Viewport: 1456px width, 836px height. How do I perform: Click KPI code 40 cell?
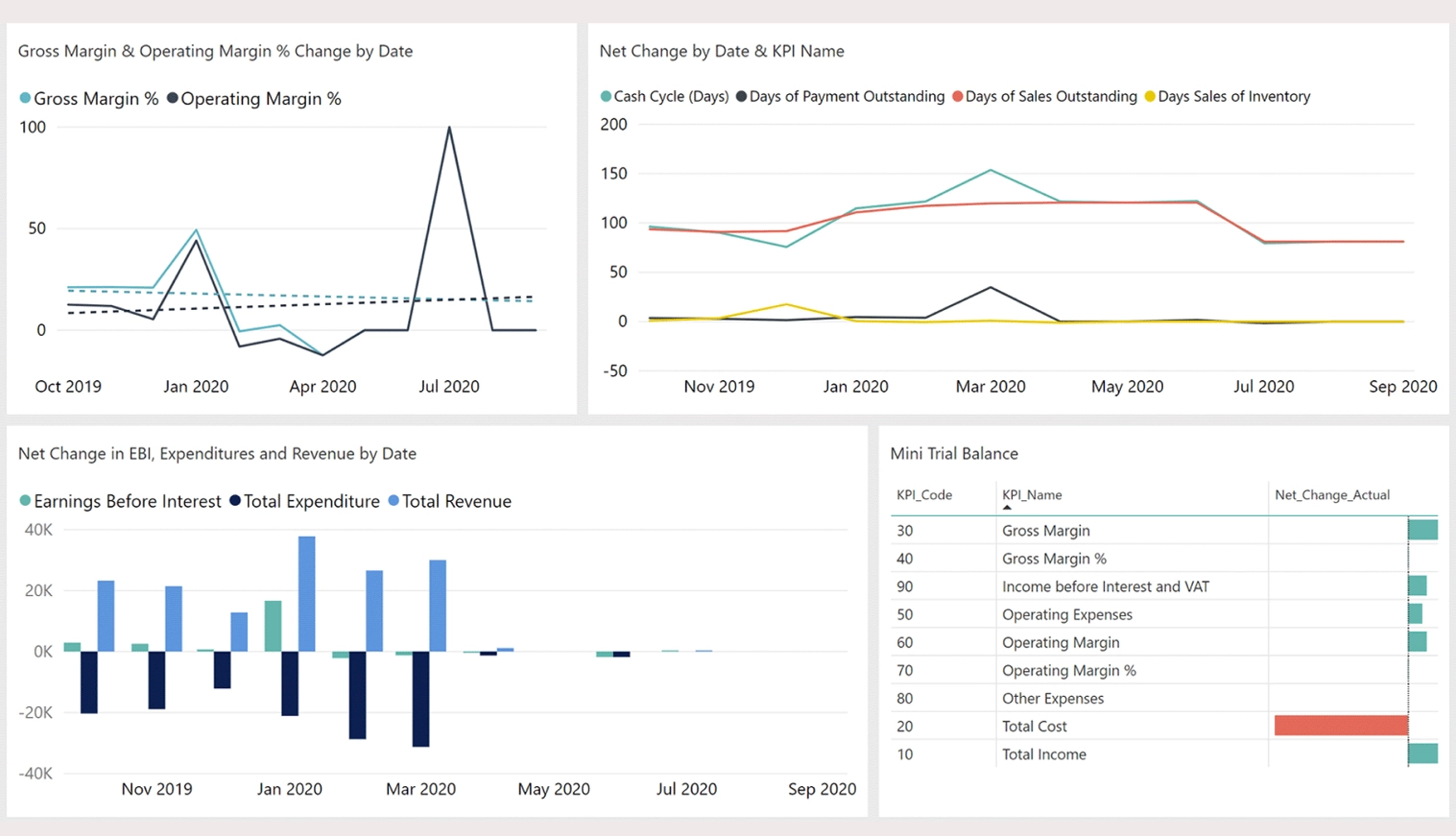pos(905,559)
